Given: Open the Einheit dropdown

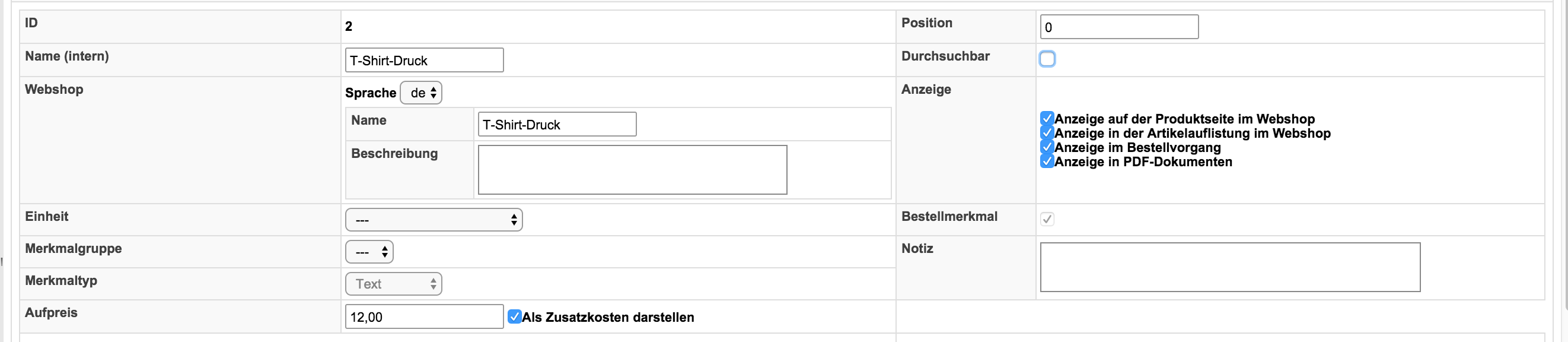Looking at the screenshot, I should [434, 220].
